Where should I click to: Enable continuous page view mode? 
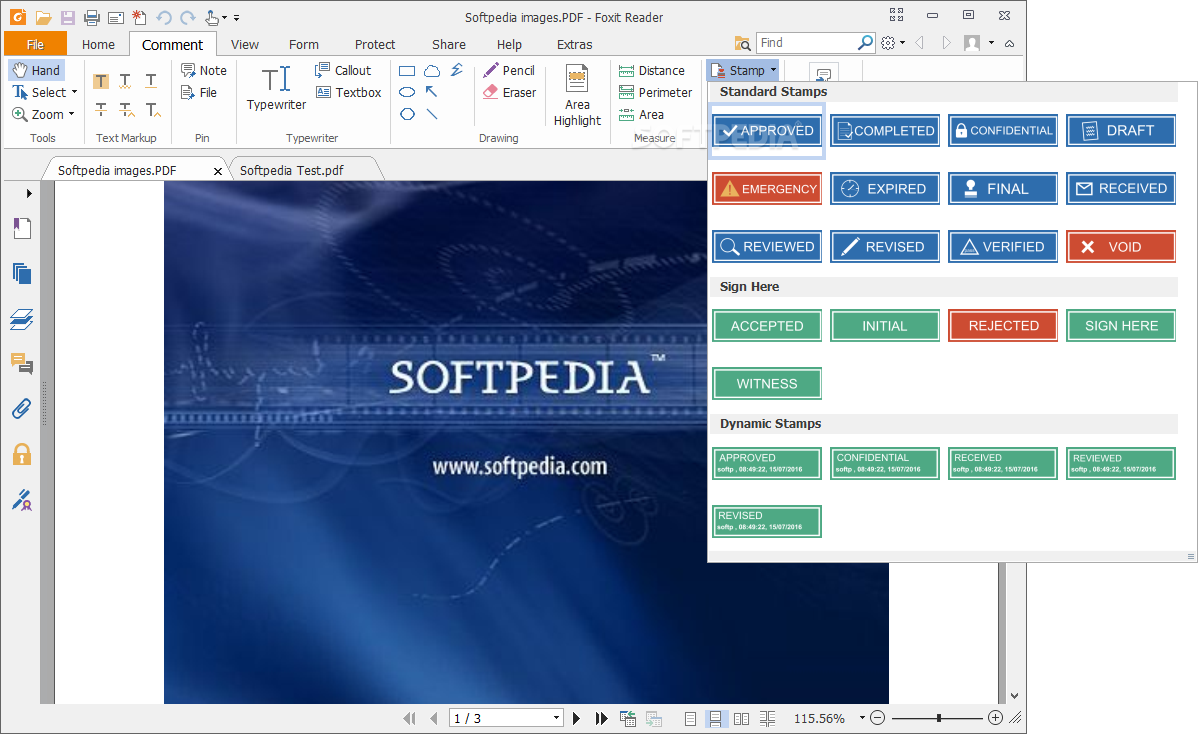tap(715, 718)
